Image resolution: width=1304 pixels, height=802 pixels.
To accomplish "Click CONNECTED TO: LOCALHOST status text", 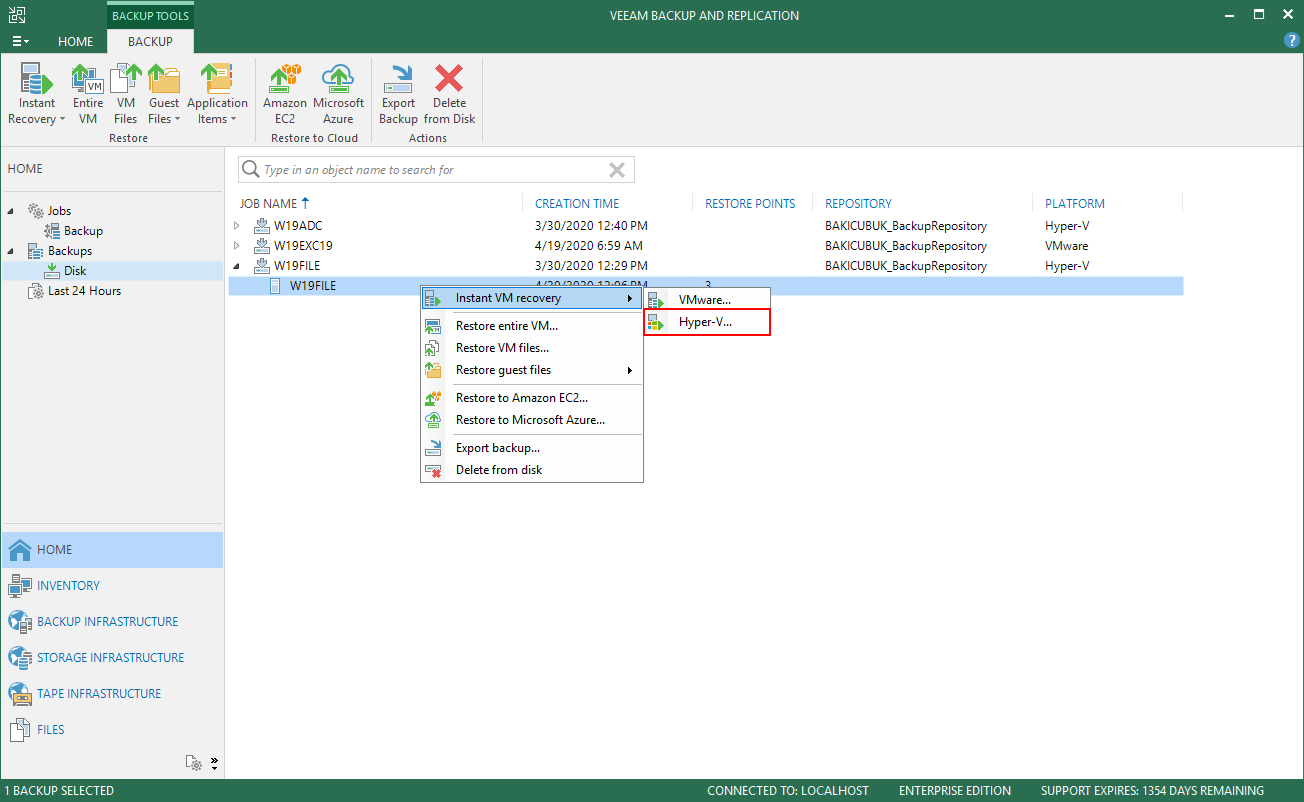I will coord(789,791).
